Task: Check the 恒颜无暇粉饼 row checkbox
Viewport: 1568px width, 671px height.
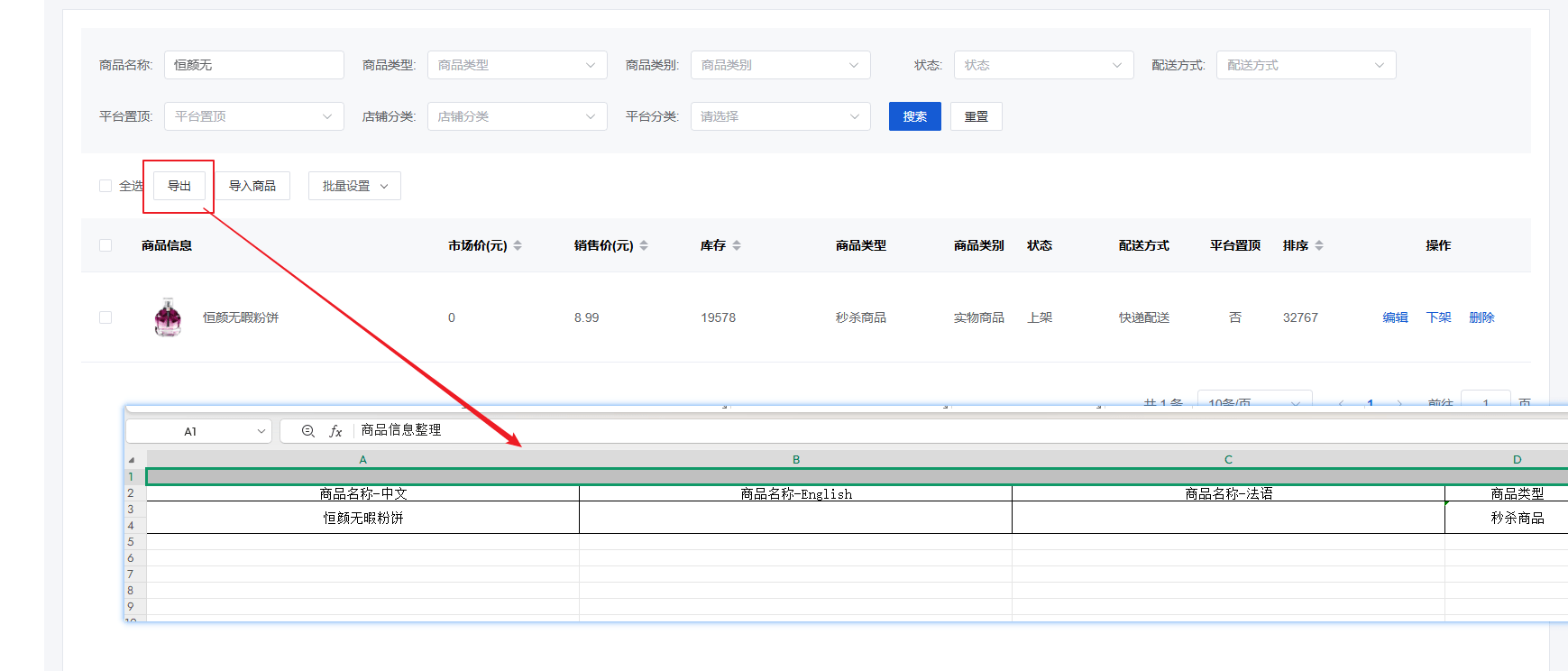Action: coord(105,317)
